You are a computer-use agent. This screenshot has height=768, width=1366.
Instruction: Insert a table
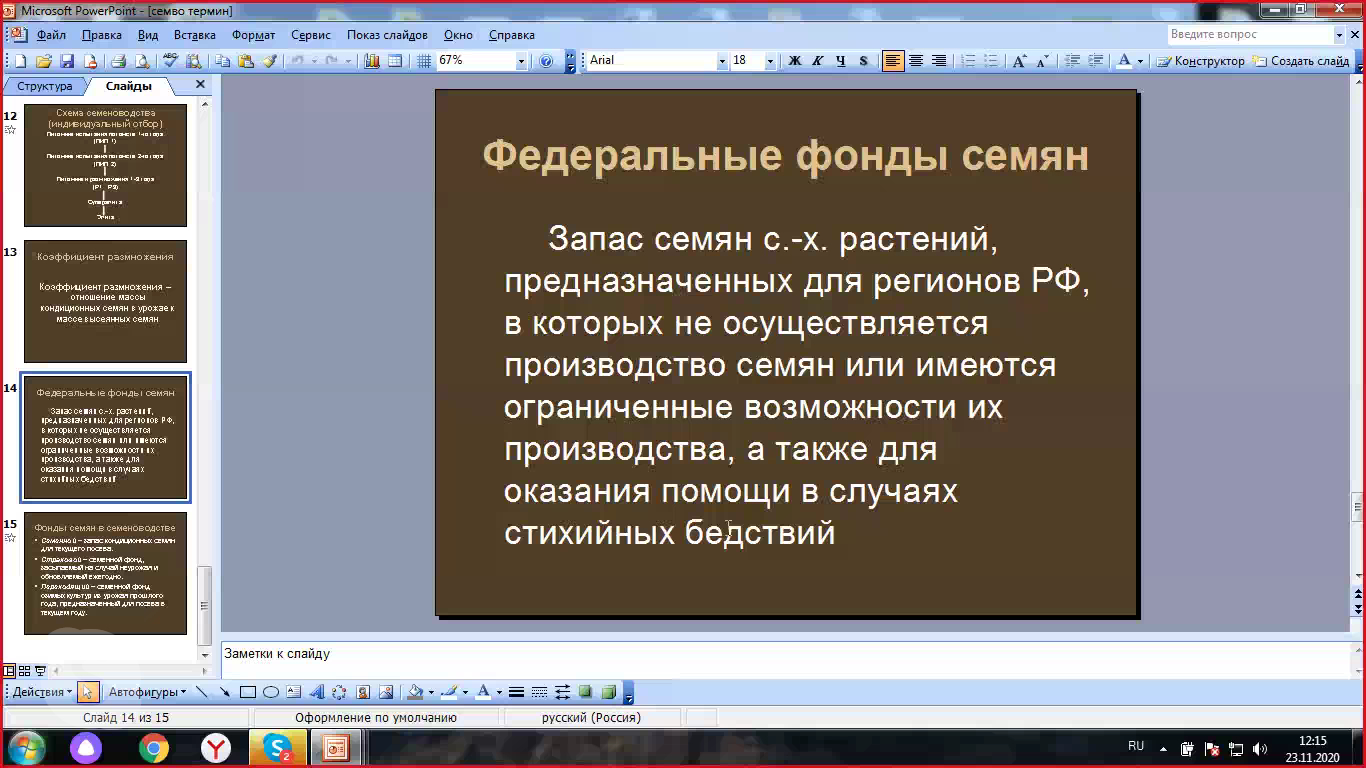coord(395,61)
